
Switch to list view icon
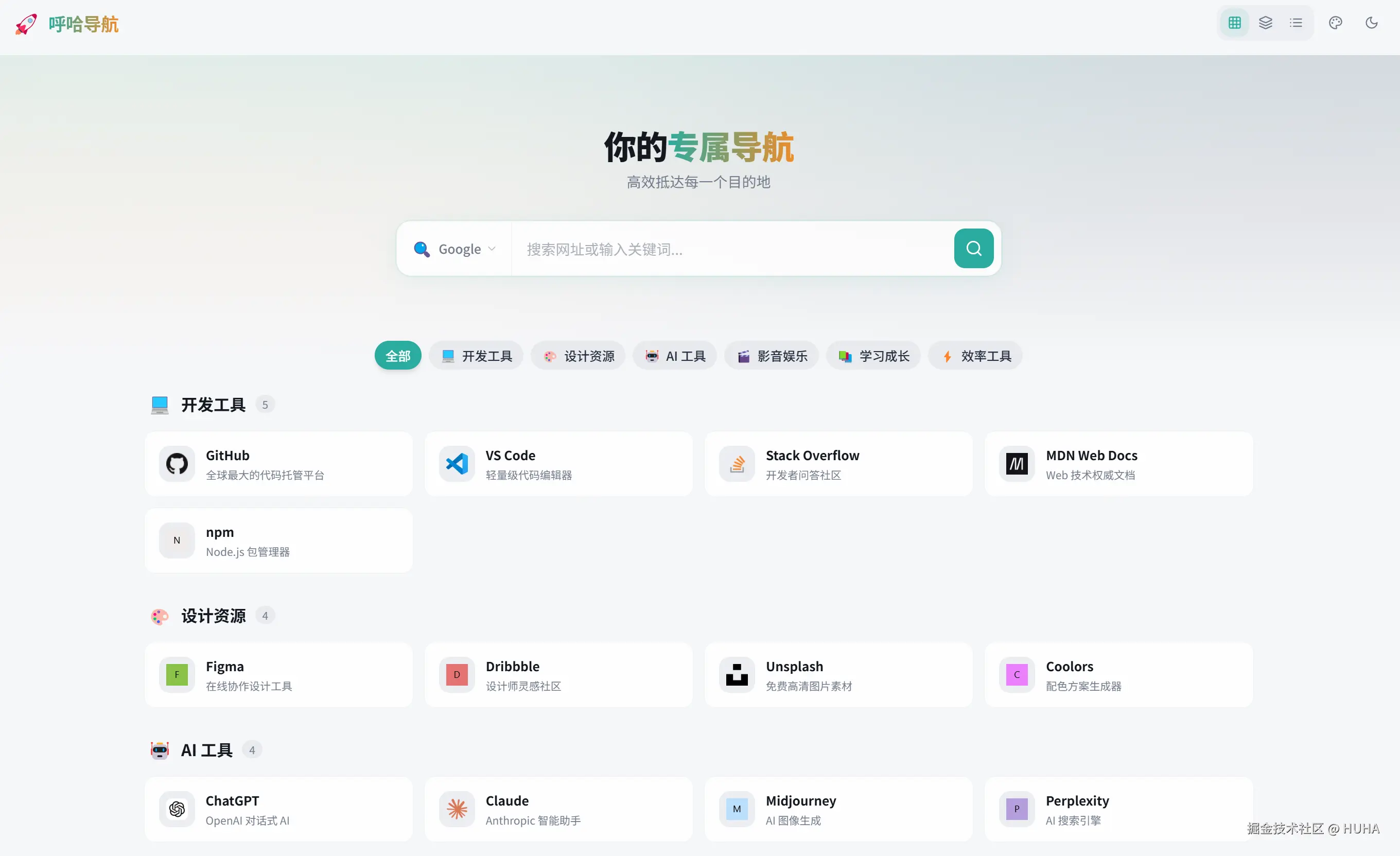tap(1296, 23)
